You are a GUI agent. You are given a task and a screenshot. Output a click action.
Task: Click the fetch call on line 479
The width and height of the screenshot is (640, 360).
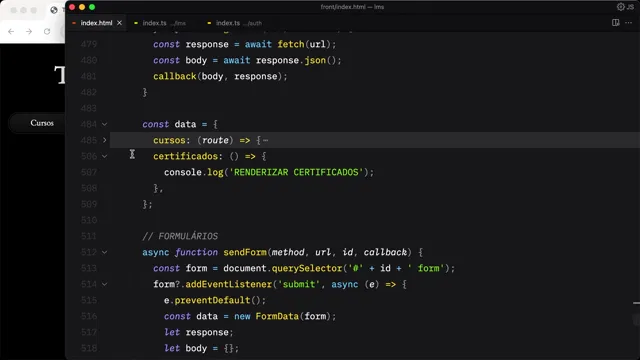coord(291,44)
